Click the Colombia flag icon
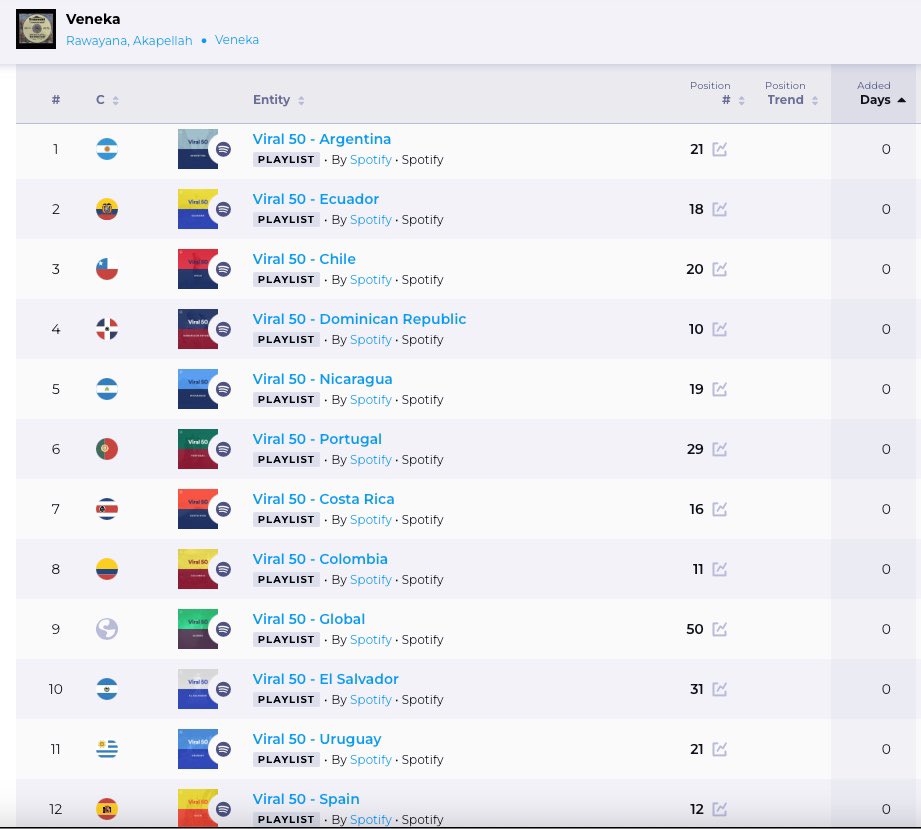Viewport: 921px width, 829px height. (107, 569)
